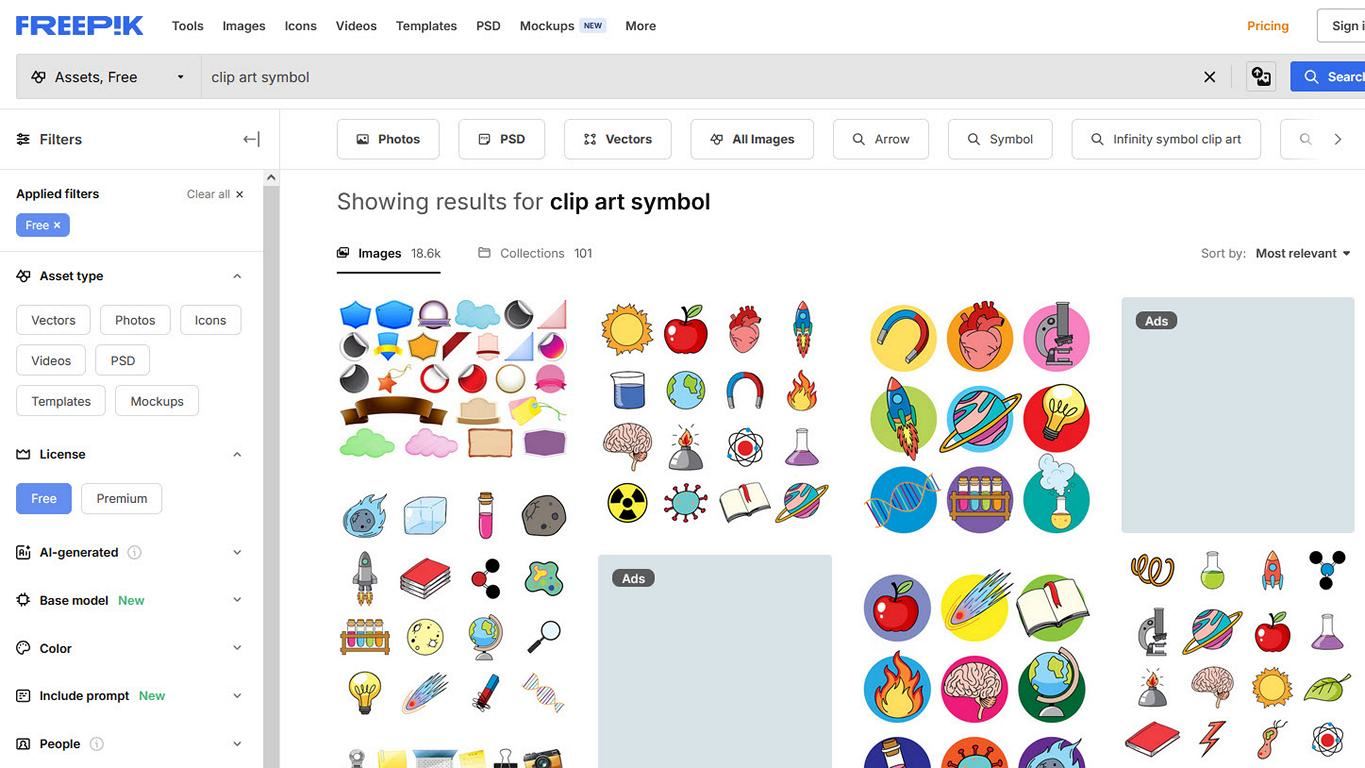Open the science circle icons thumbnail
Screen dimensions: 1365x768
point(979,416)
